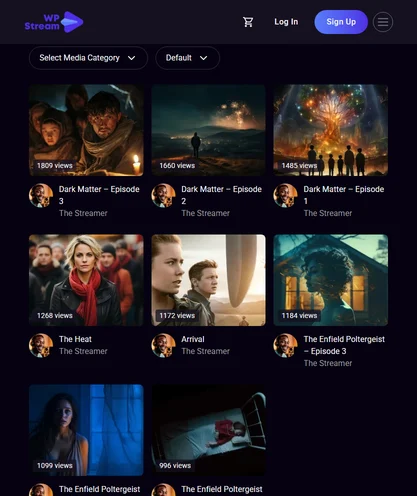Click the 996 views badge
The height and width of the screenshot is (496, 417).
(175, 466)
